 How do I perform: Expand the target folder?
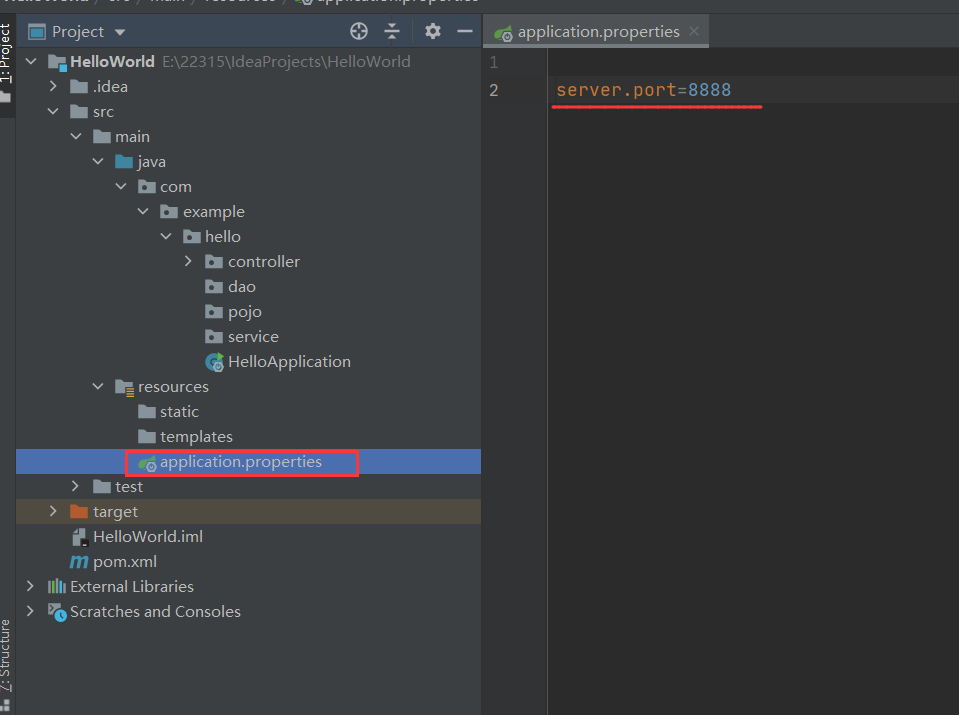[x=53, y=511]
